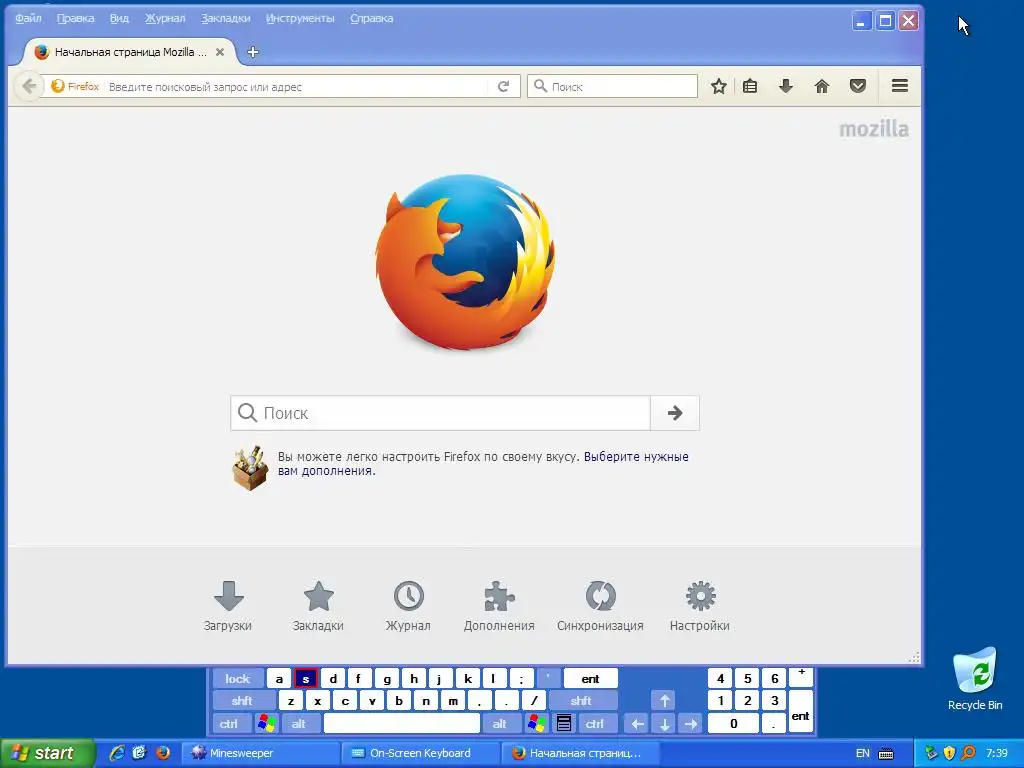Toggle the lock key on on-screen keyboard
Viewport: 1024px width, 768px height.
click(x=238, y=679)
